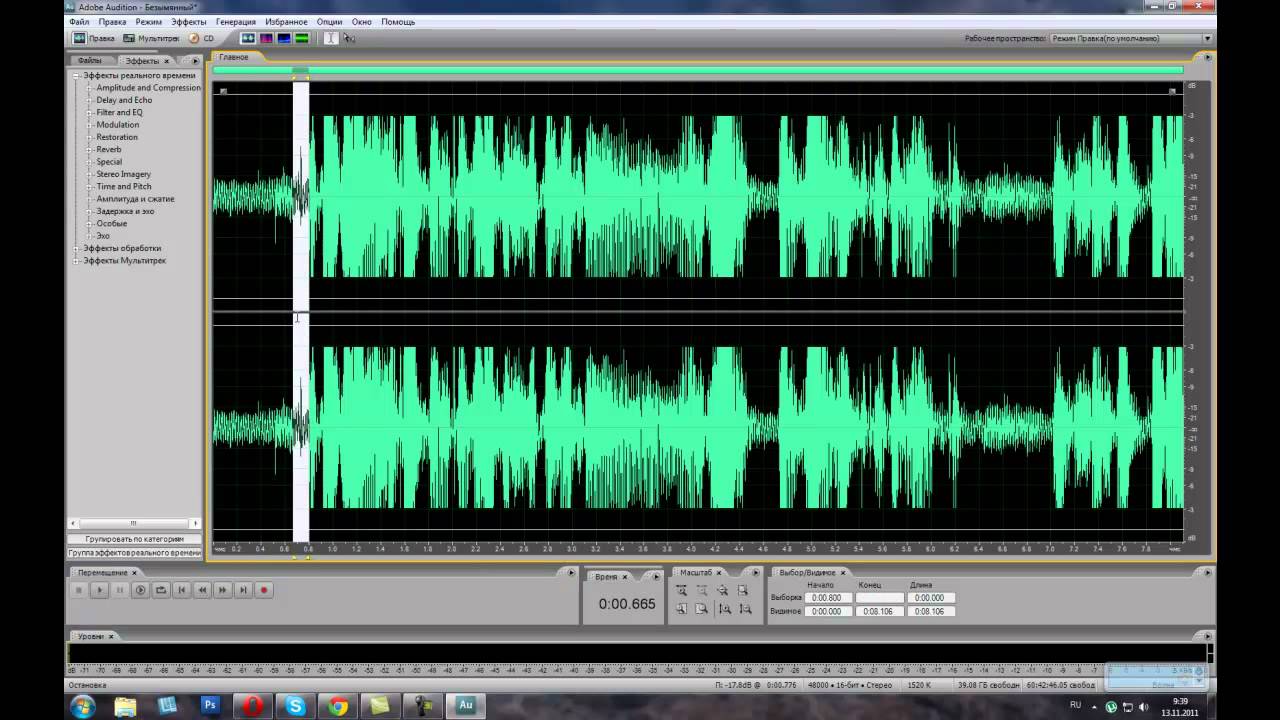
Task: Select Time and Pitch effects item
Action: click(x=124, y=186)
